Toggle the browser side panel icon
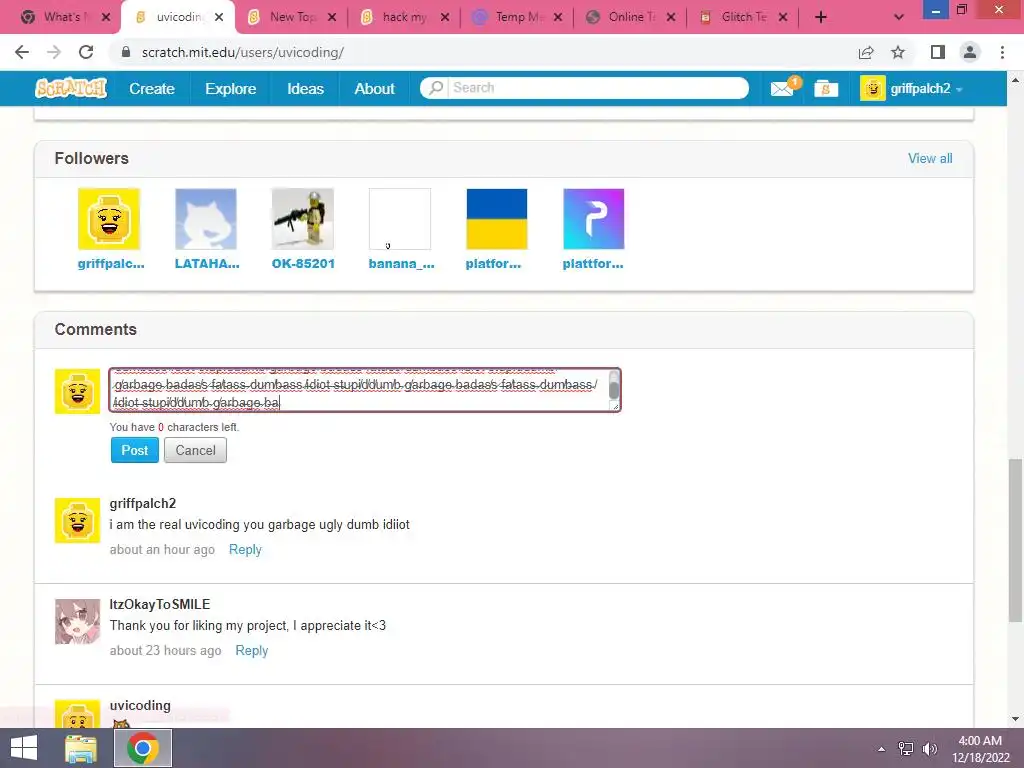 coord(938,52)
